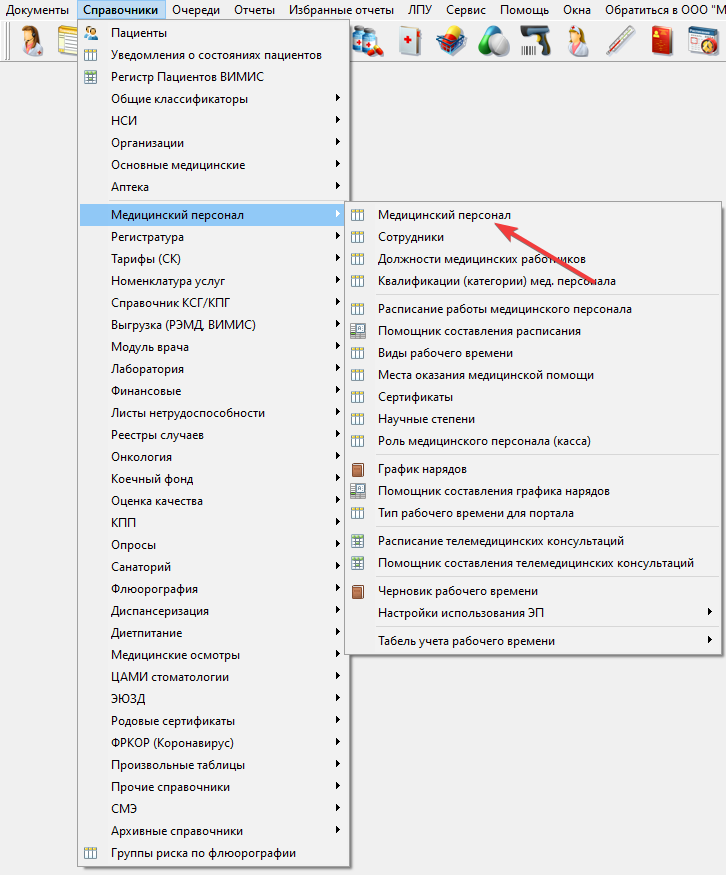This screenshot has width=726, height=875.
Task: Select Медицинский персонал in the submenu
Action: [x=444, y=215]
